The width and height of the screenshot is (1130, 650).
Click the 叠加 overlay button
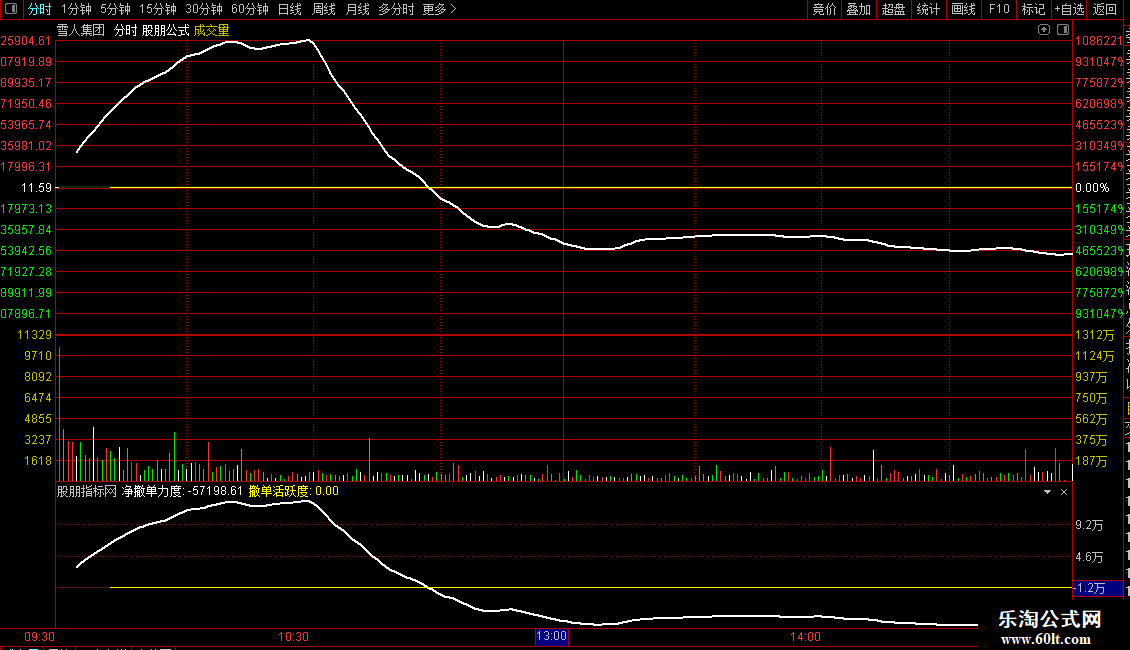point(858,9)
